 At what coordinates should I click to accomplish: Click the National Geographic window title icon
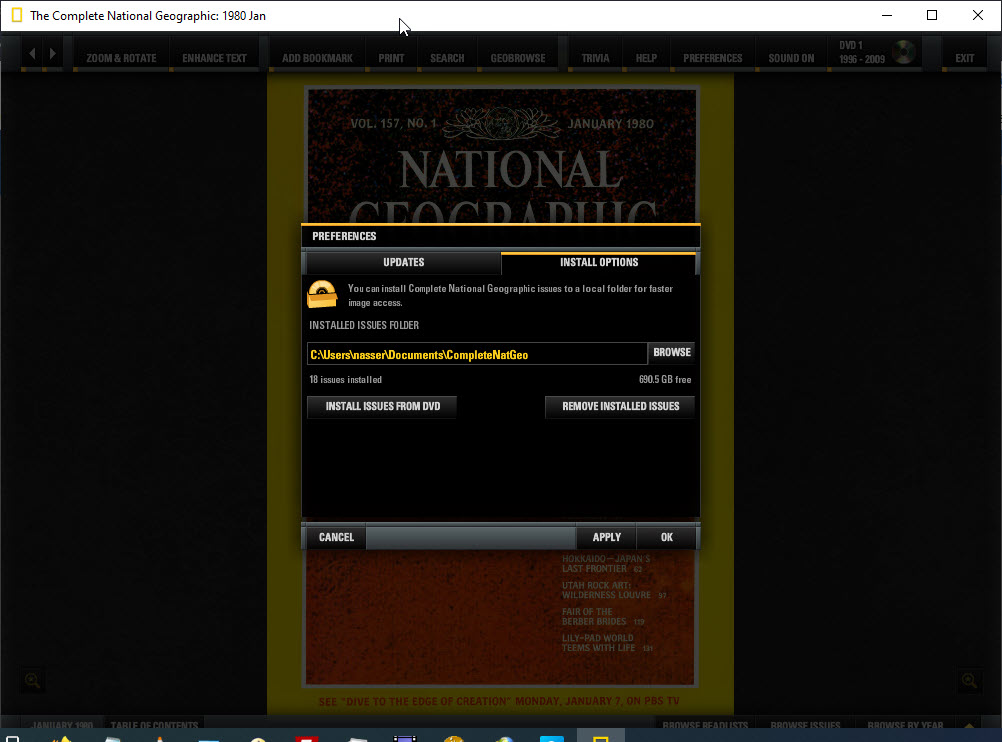click(17, 15)
